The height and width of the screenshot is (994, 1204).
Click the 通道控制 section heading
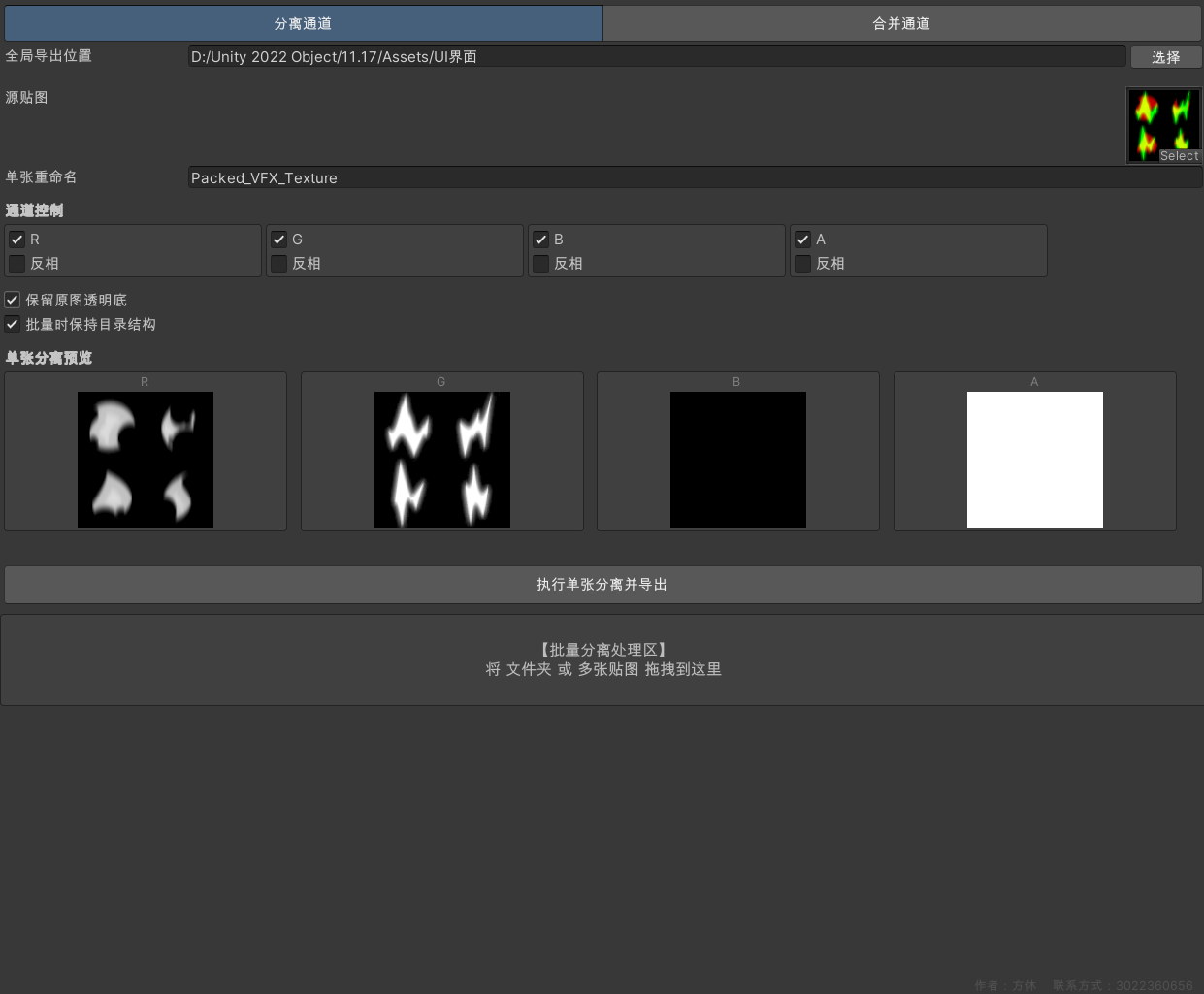click(x=35, y=210)
